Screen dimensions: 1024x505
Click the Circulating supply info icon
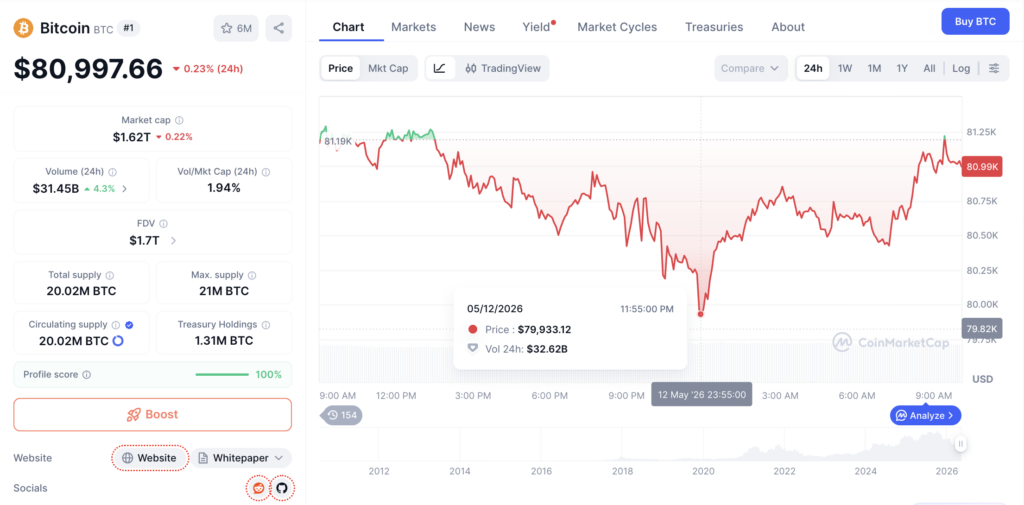116,325
